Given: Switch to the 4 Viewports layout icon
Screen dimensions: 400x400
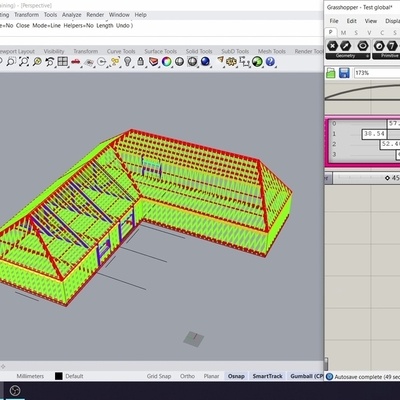Looking at the screenshot, I should (63, 62).
